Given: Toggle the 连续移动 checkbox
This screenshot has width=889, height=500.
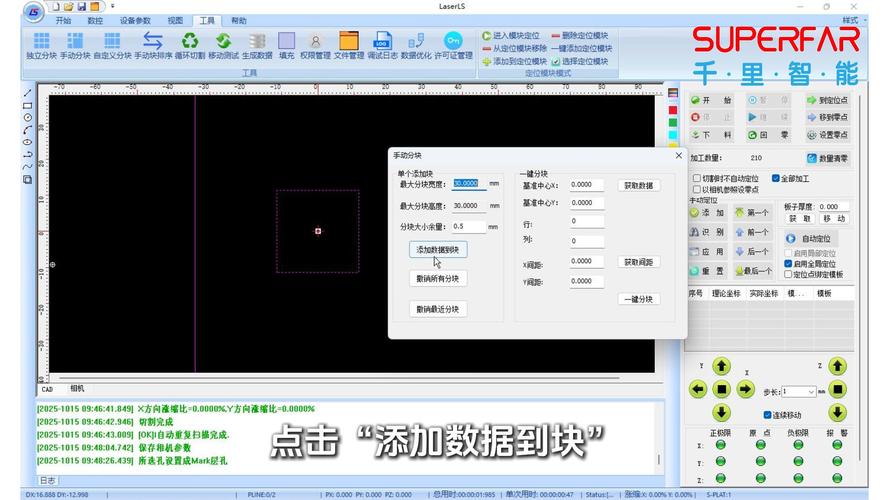Looking at the screenshot, I should click(767, 414).
